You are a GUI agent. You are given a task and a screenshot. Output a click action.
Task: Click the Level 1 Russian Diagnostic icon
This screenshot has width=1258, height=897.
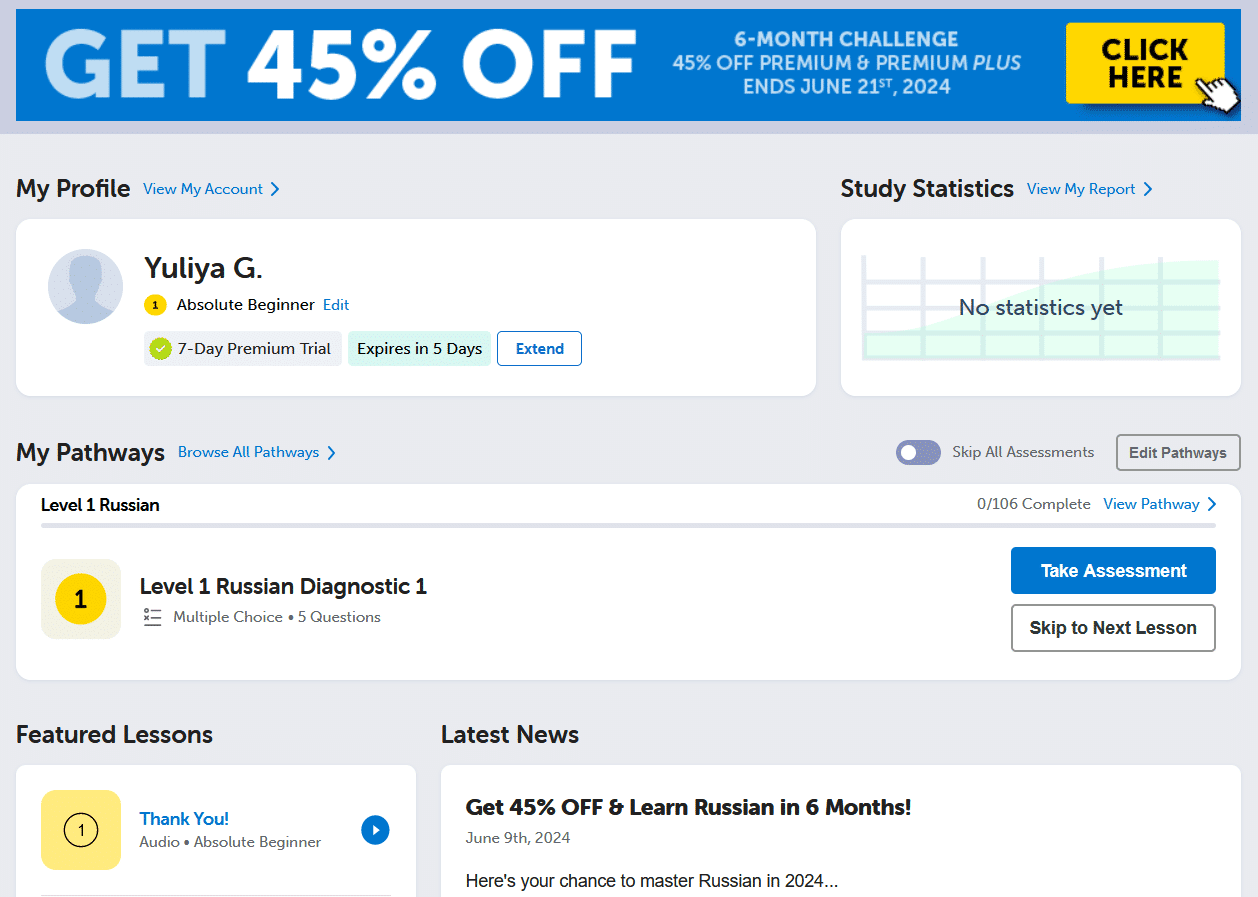81,599
